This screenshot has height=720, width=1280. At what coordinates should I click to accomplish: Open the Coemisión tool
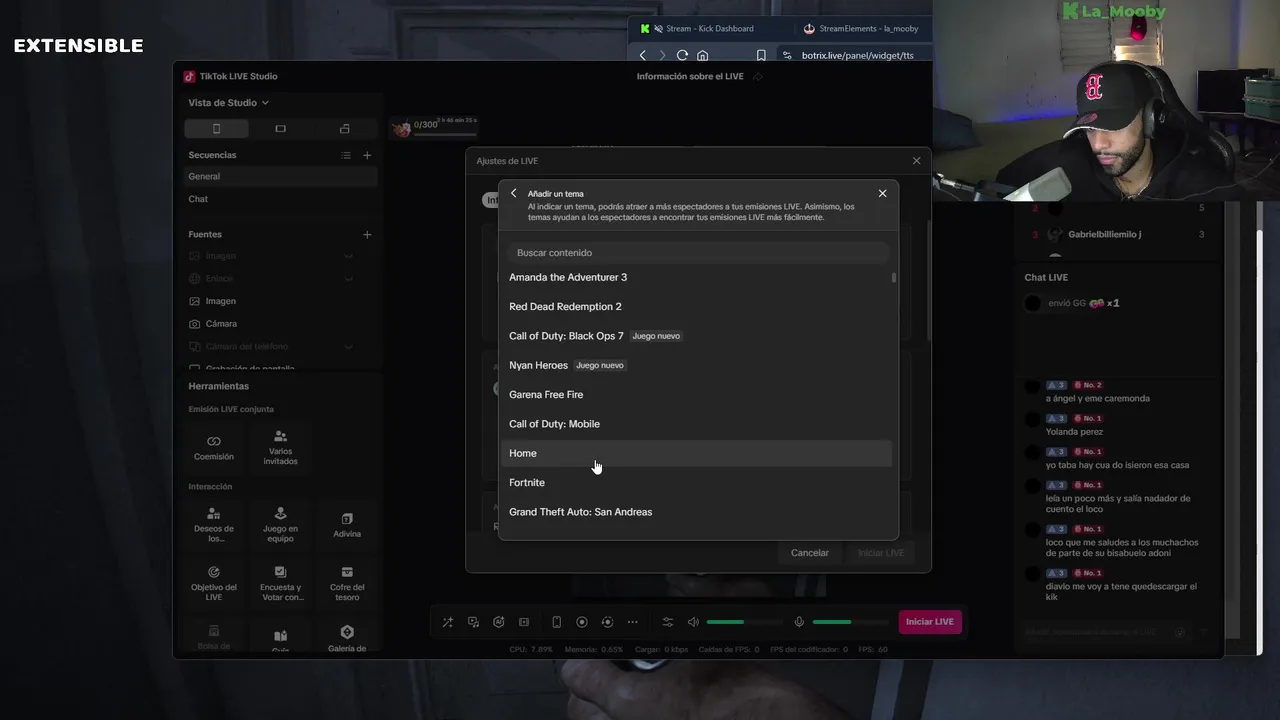pos(214,447)
